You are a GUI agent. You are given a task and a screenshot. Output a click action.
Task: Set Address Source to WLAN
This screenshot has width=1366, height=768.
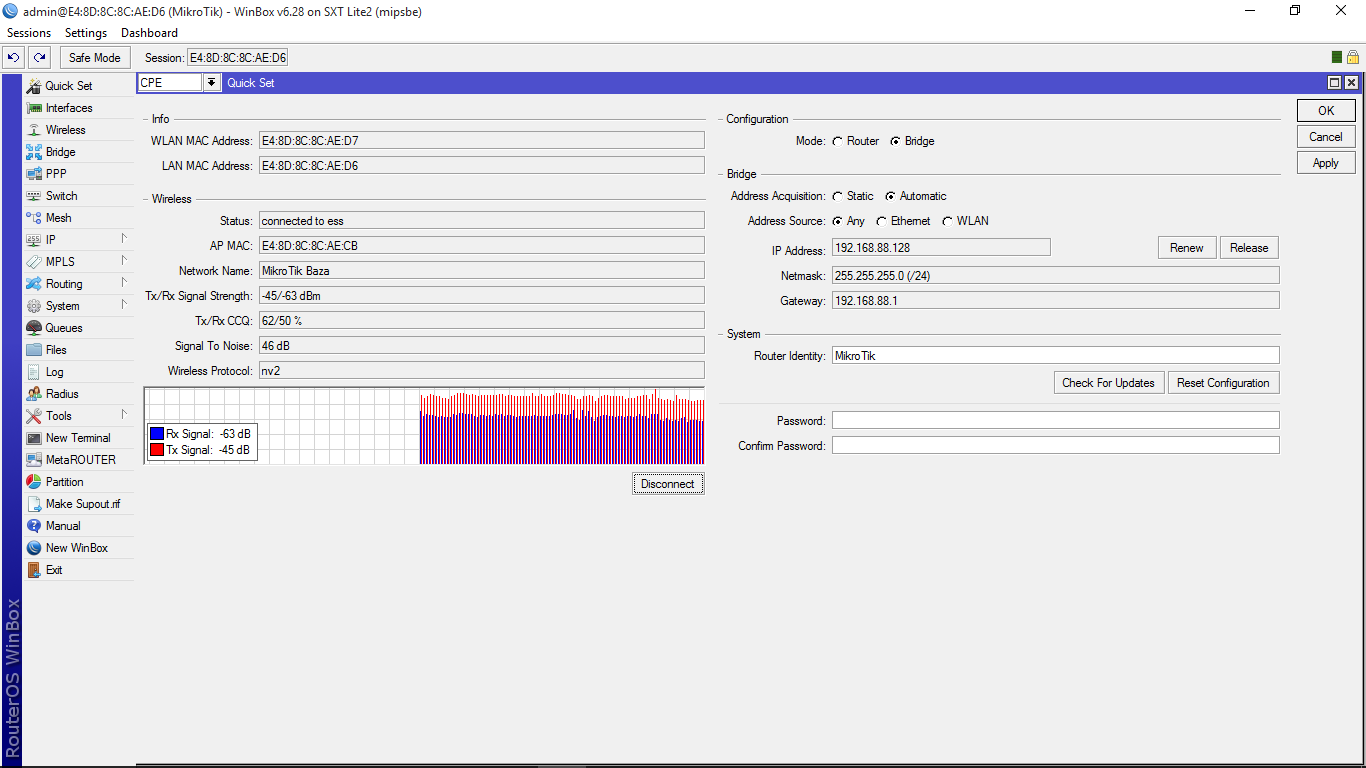[x=947, y=221]
